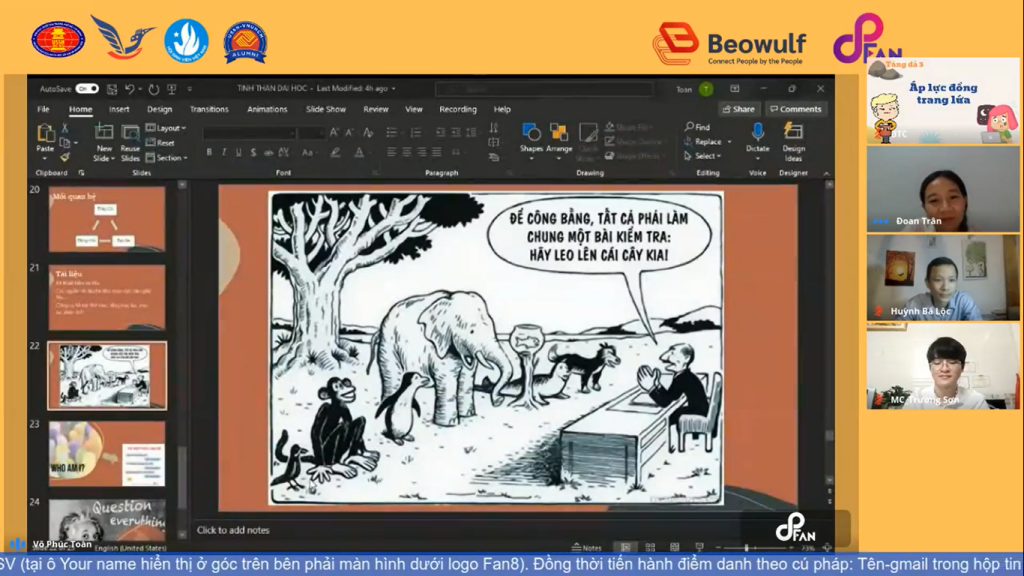The image size is (1024, 576).
Task: Open the Comments button
Action: [x=795, y=109]
